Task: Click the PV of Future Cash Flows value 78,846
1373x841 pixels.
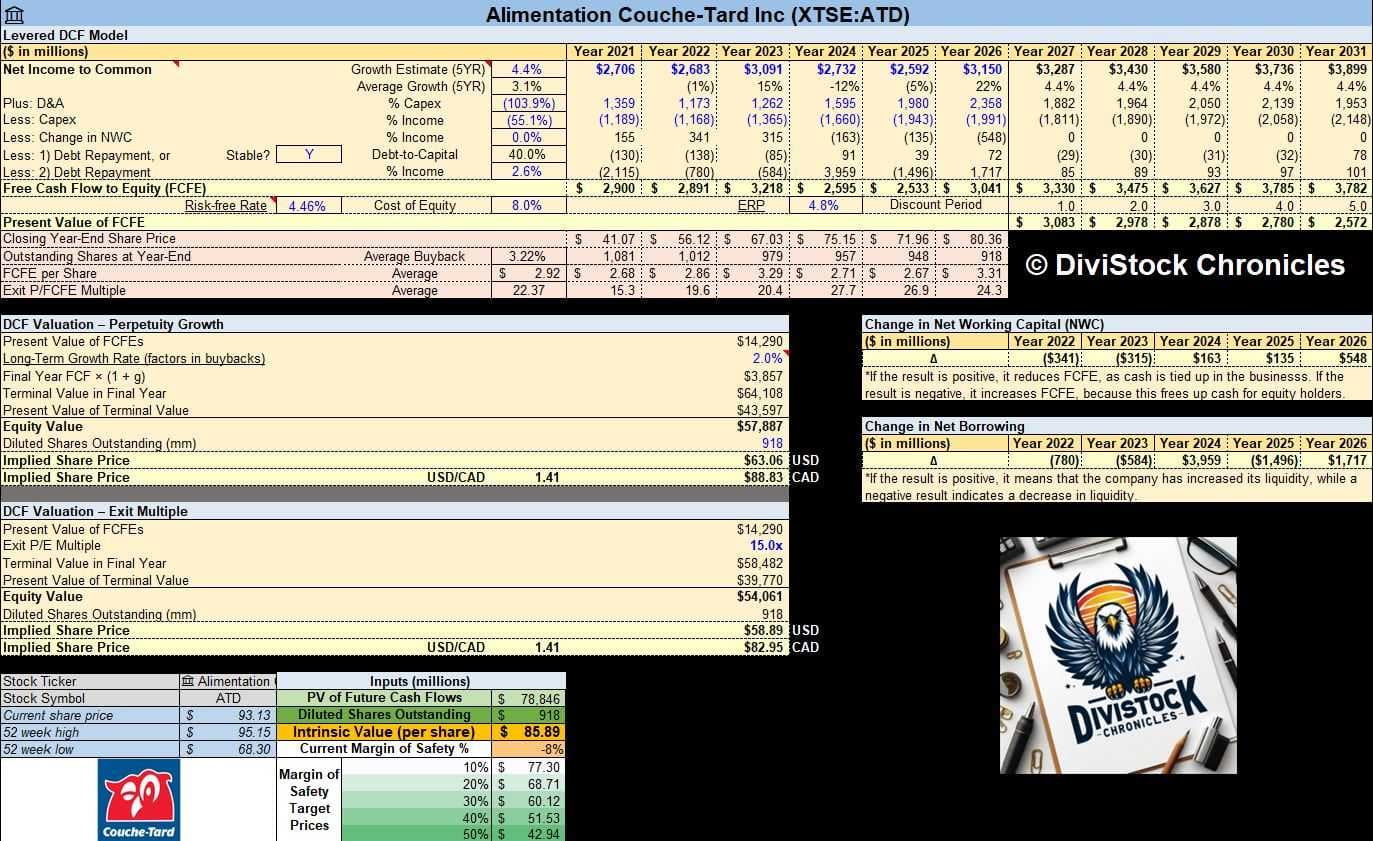Action: [529, 698]
